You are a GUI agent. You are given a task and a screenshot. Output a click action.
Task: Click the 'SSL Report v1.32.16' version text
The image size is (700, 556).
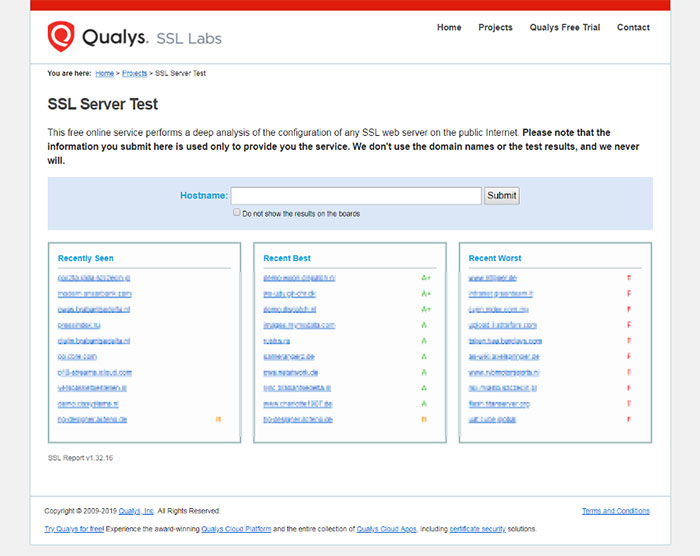(x=80, y=458)
